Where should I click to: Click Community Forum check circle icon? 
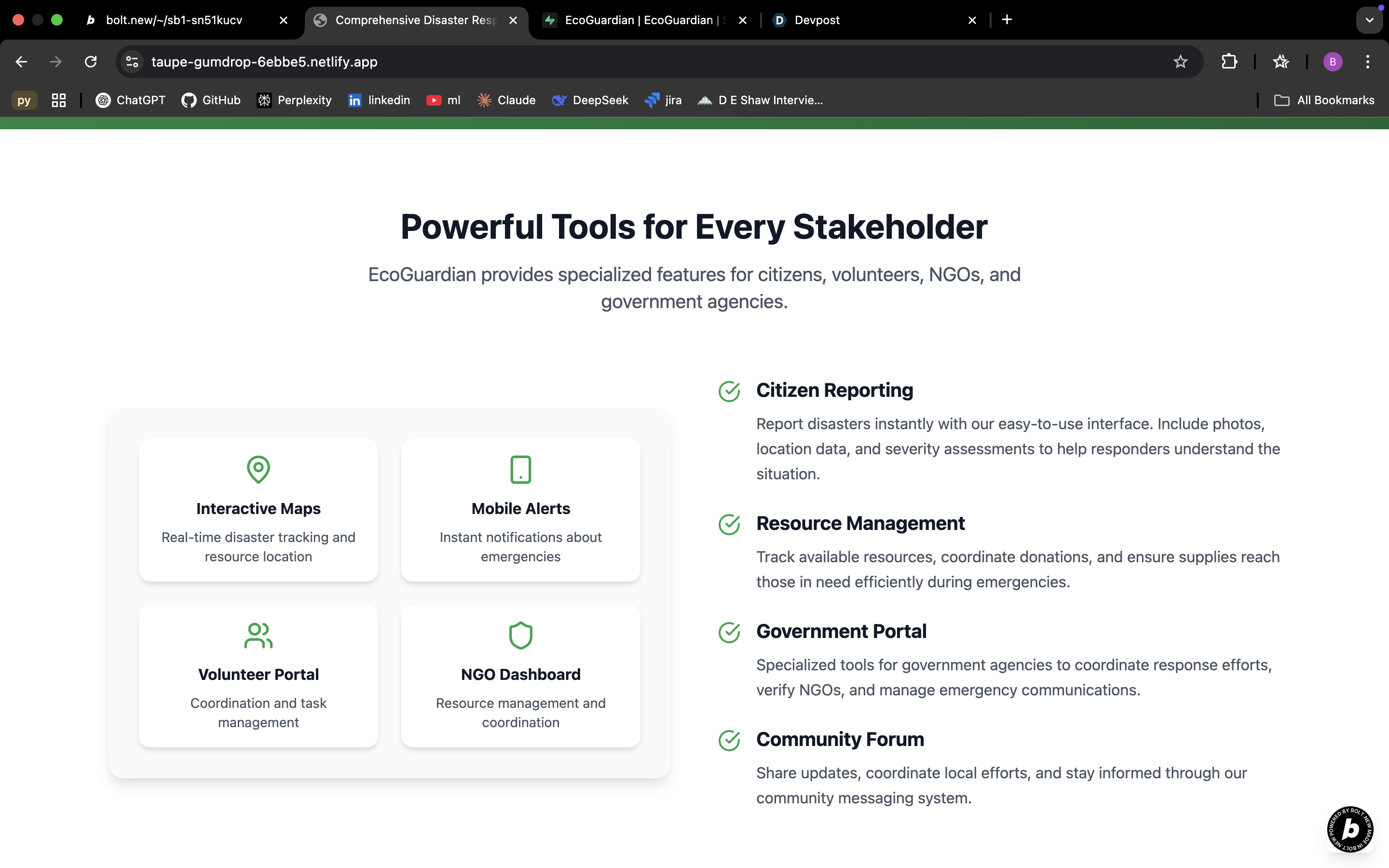[729, 741]
